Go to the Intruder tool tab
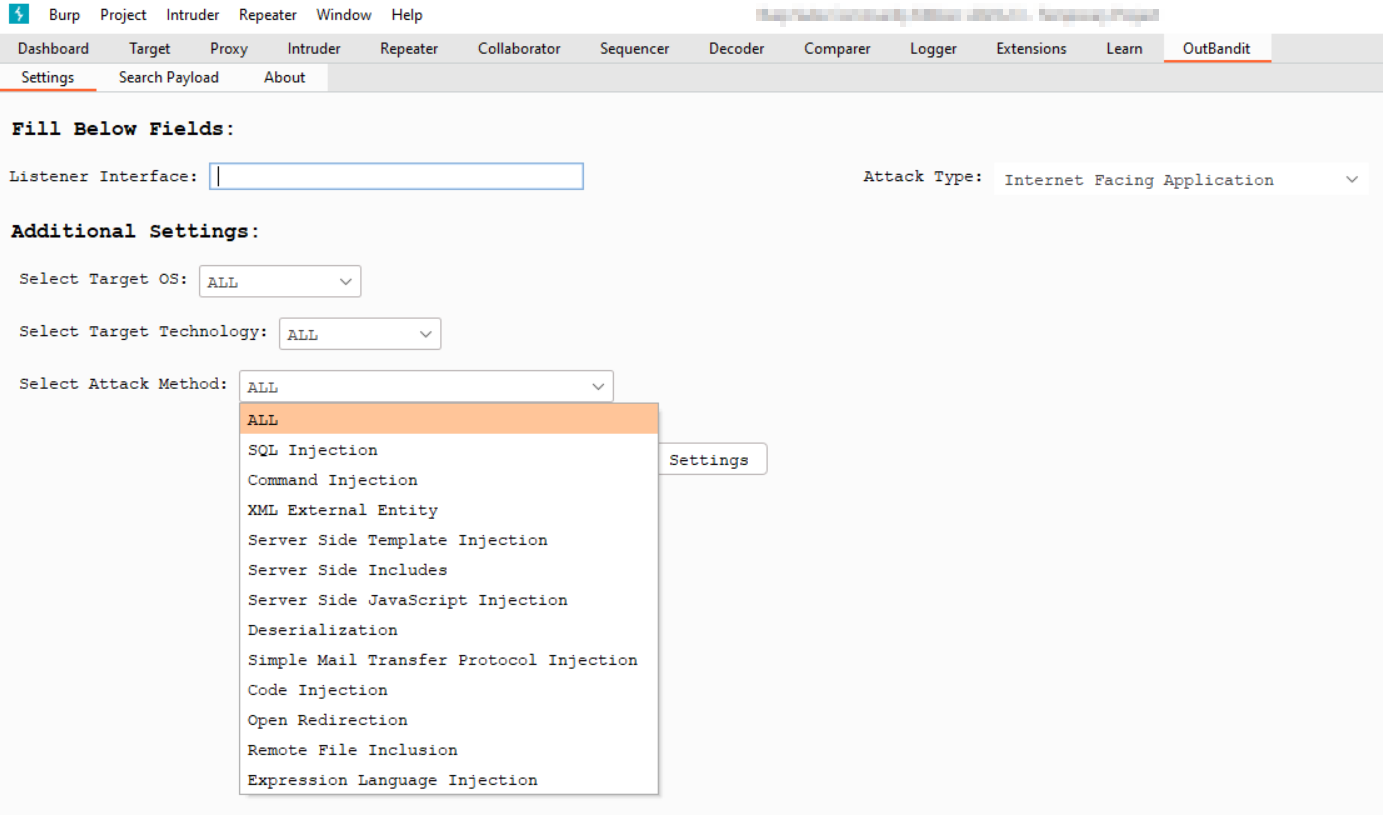Viewport: 1383px width, 815px height. point(314,48)
